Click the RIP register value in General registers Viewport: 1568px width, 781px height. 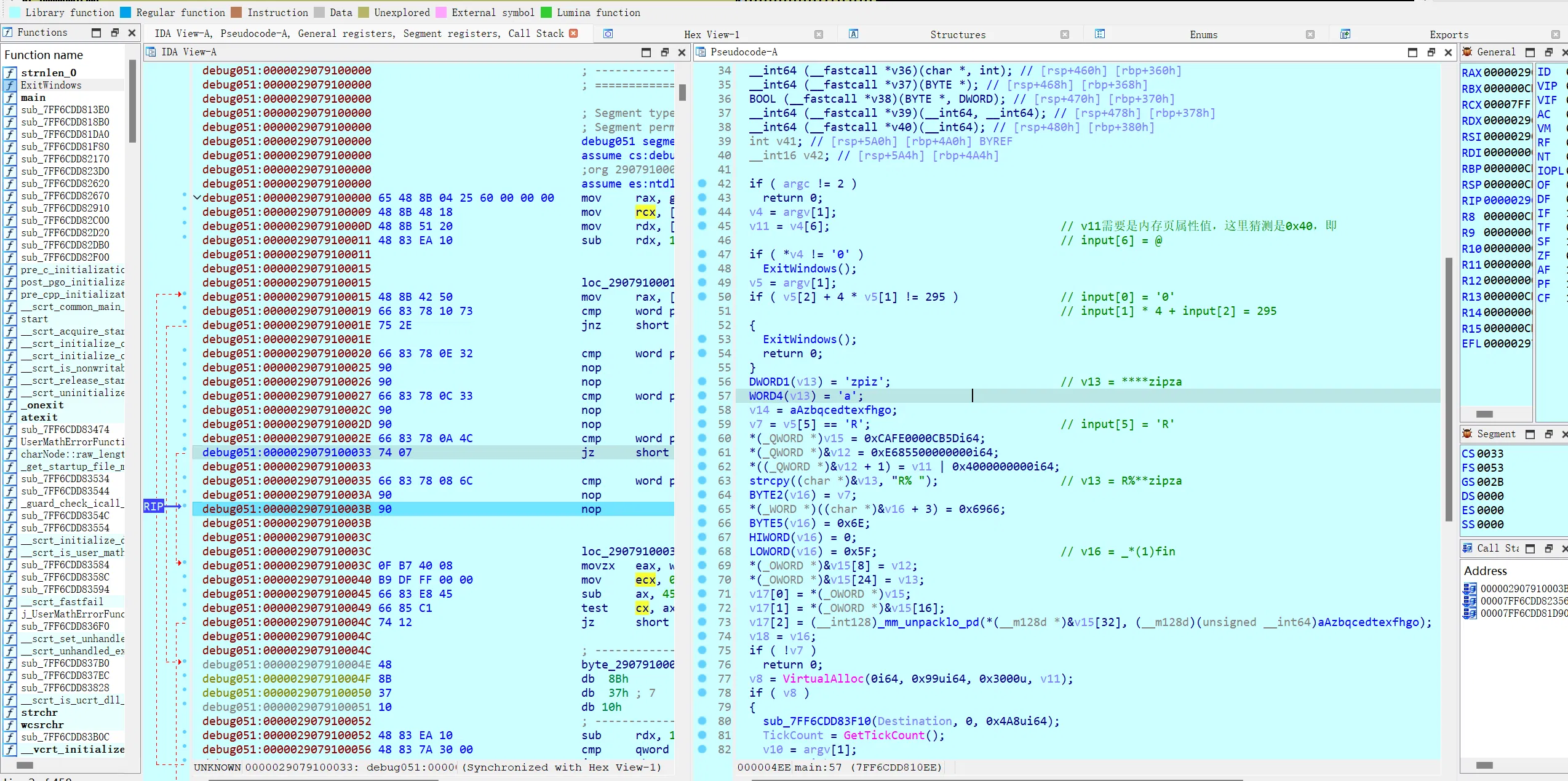[x=1507, y=200]
